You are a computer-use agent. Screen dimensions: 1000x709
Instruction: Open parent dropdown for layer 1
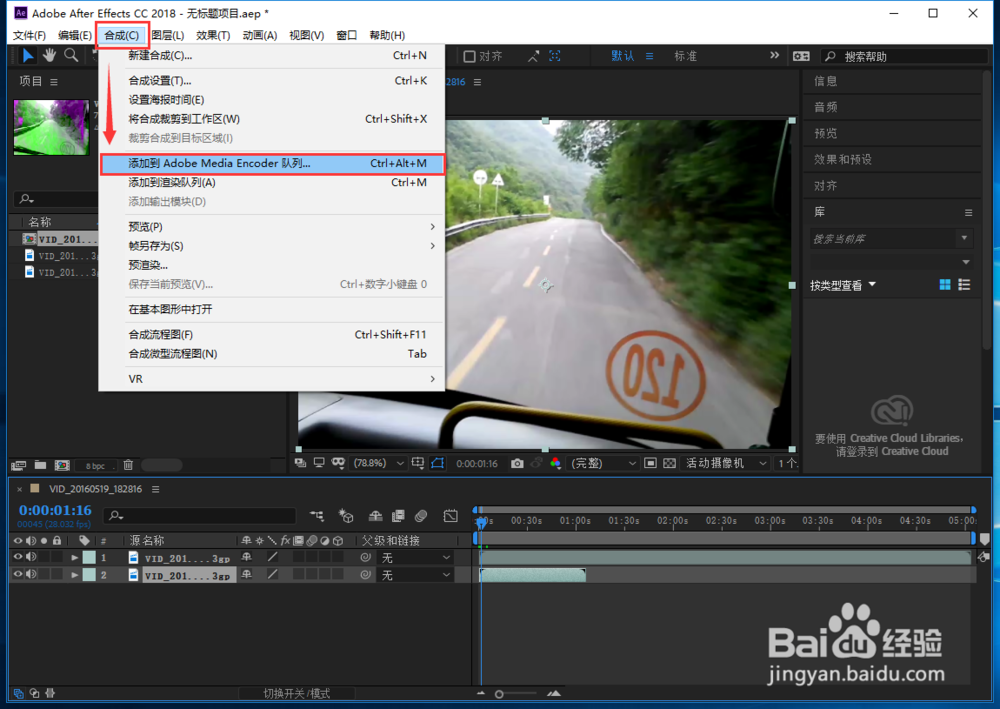415,557
